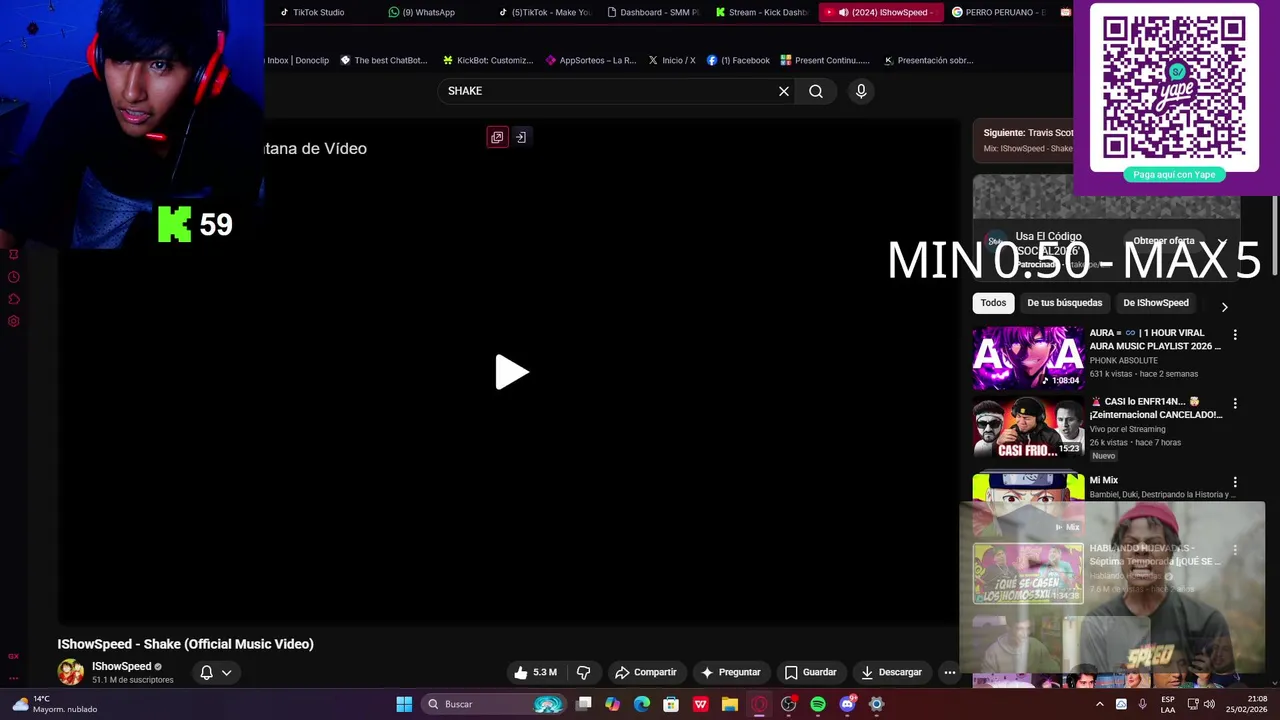Open Inbox | Donoclip bookmark

point(297,60)
